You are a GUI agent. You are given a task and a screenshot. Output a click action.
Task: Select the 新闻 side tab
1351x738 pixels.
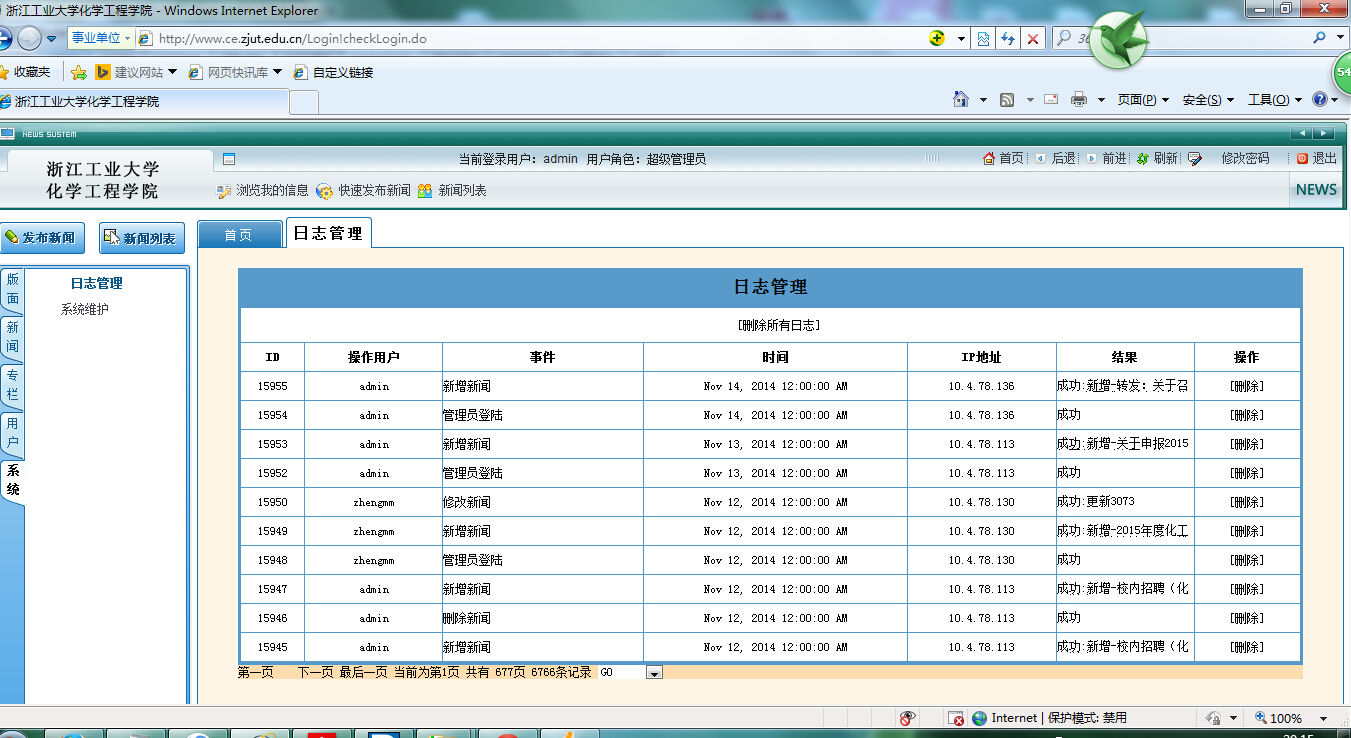[12, 337]
